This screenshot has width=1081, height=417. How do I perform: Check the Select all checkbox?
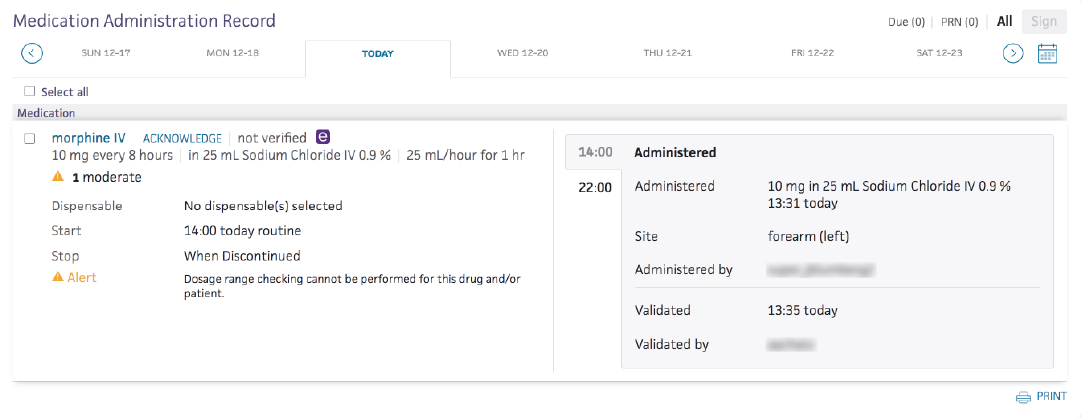(30, 92)
